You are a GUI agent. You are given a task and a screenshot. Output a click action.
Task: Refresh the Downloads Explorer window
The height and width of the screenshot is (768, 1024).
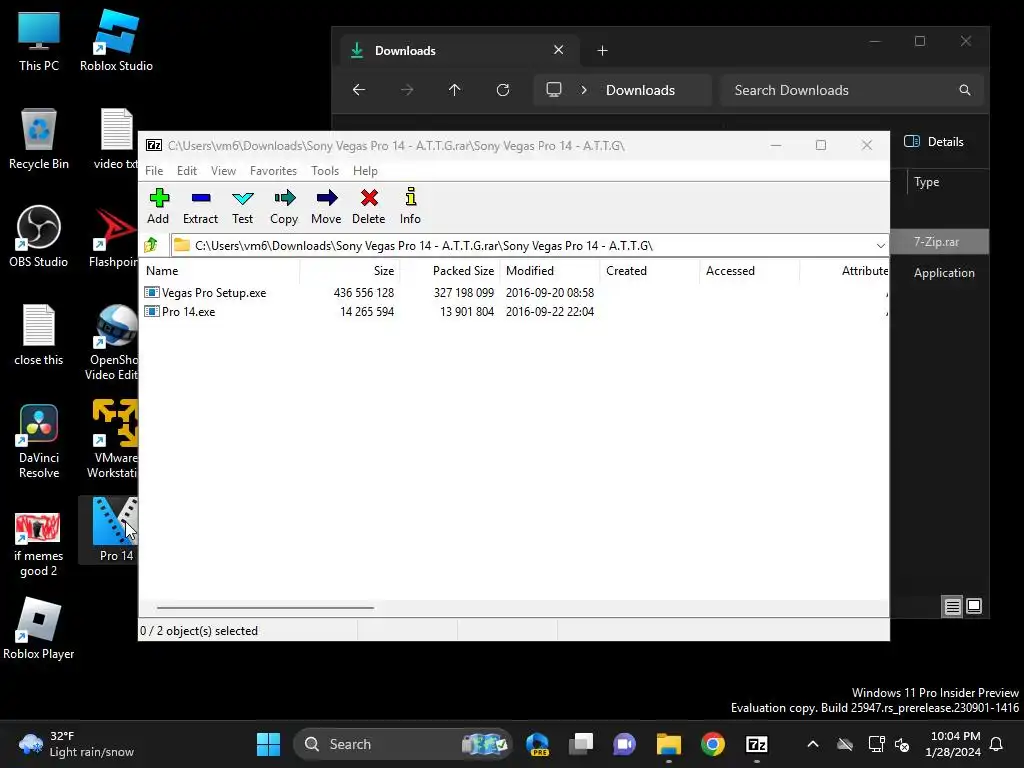(x=503, y=90)
